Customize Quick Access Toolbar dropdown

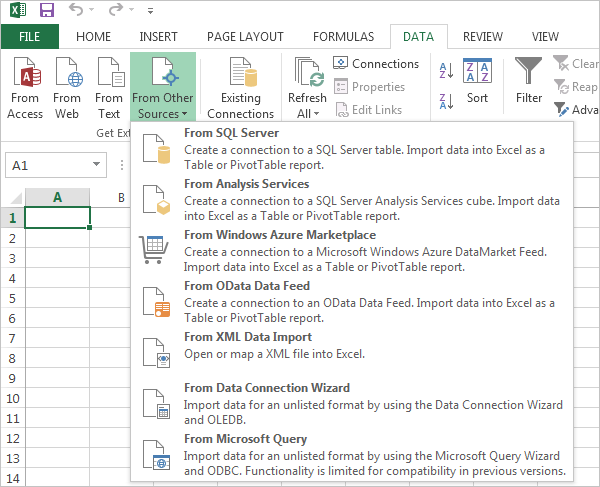pyautogui.click(x=150, y=11)
